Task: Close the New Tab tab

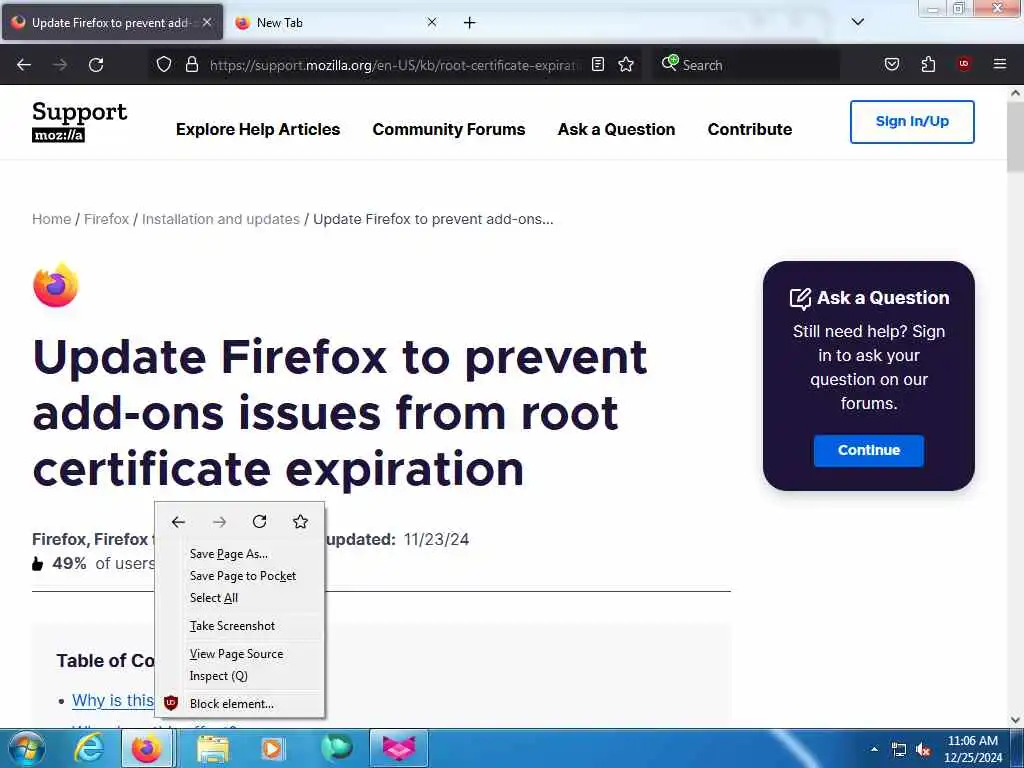Action: [432, 22]
